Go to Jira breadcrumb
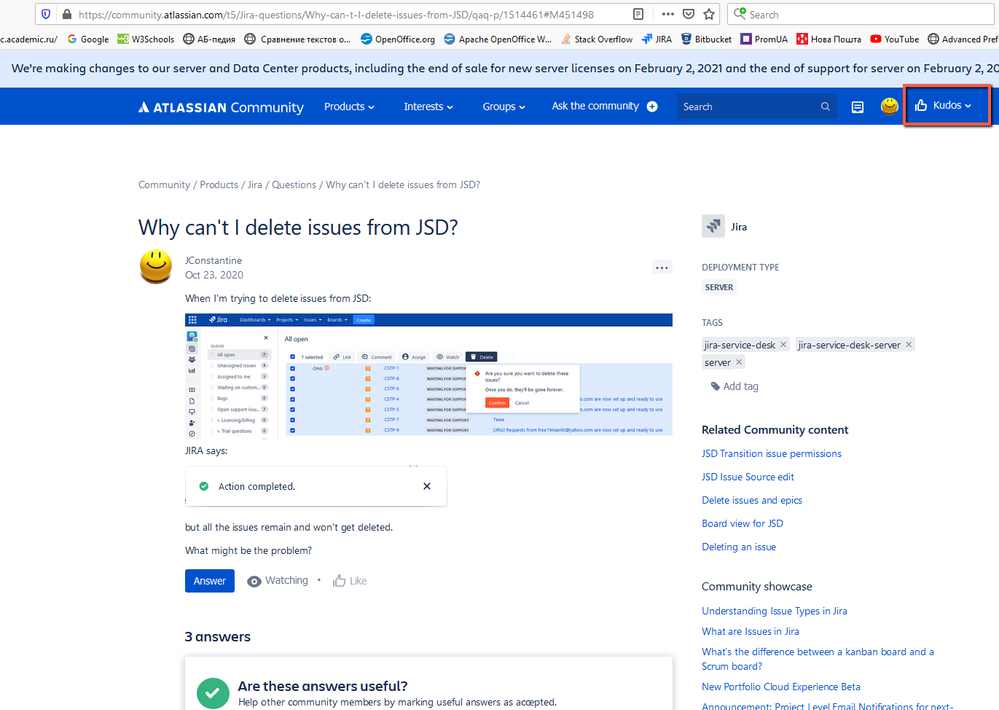The height and width of the screenshot is (710, 999). 255,185
